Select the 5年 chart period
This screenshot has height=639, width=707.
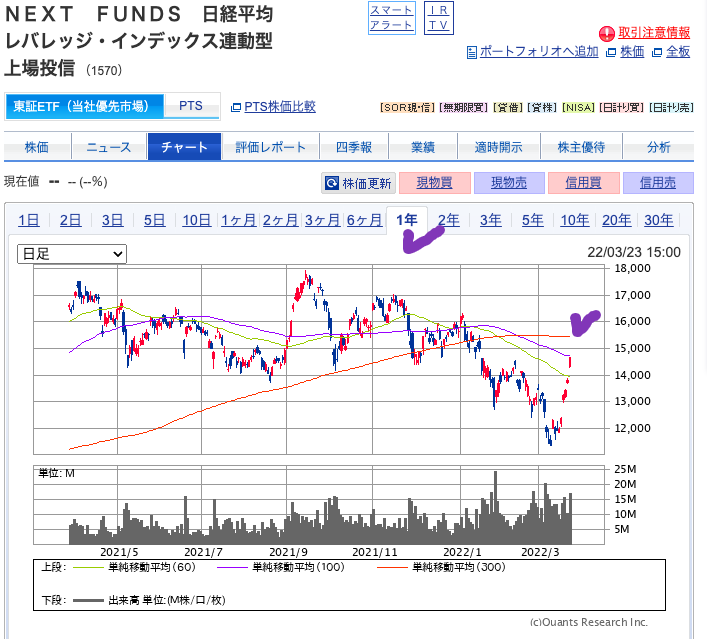pos(533,221)
